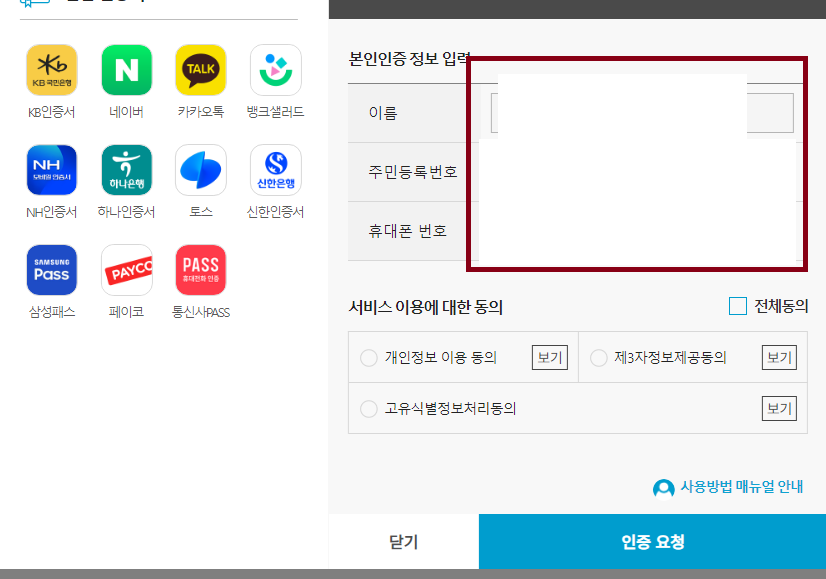The image size is (826, 579).
Task: Choose 하나인증서 verification method
Action: (126, 169)
